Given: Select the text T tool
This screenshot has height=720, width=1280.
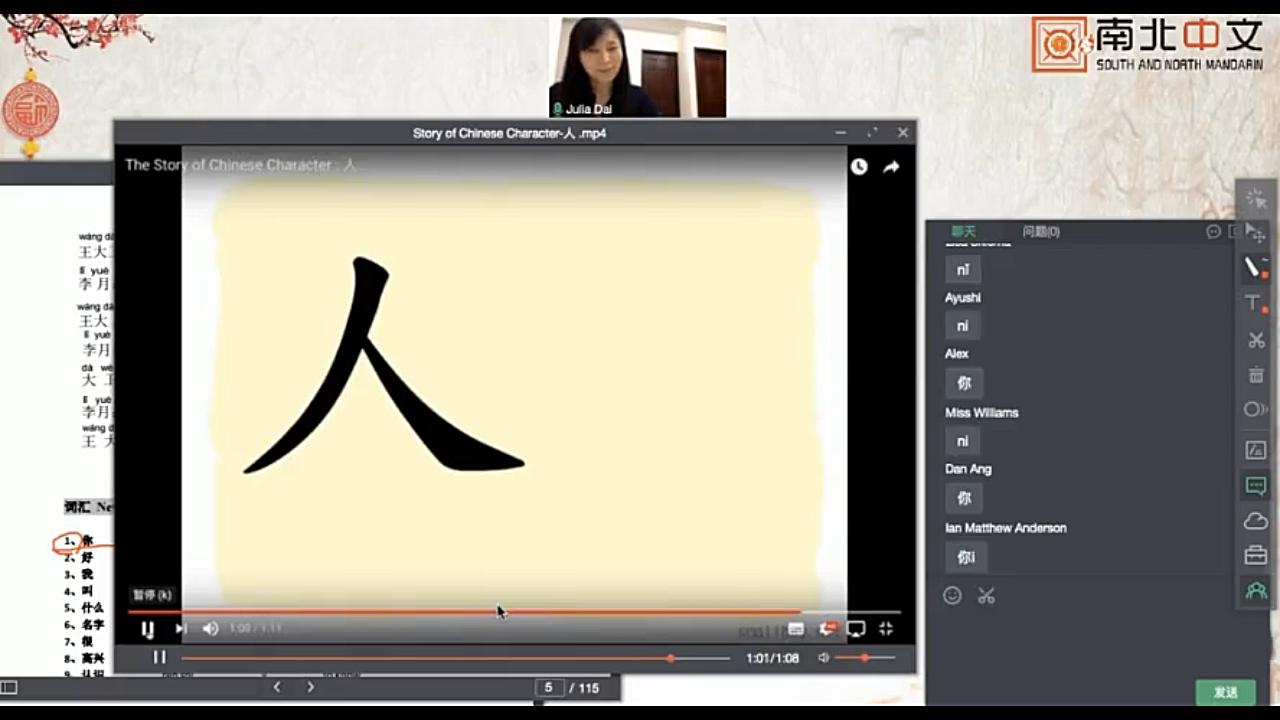Looking at the screenshot, I should tap(1255, 303).
